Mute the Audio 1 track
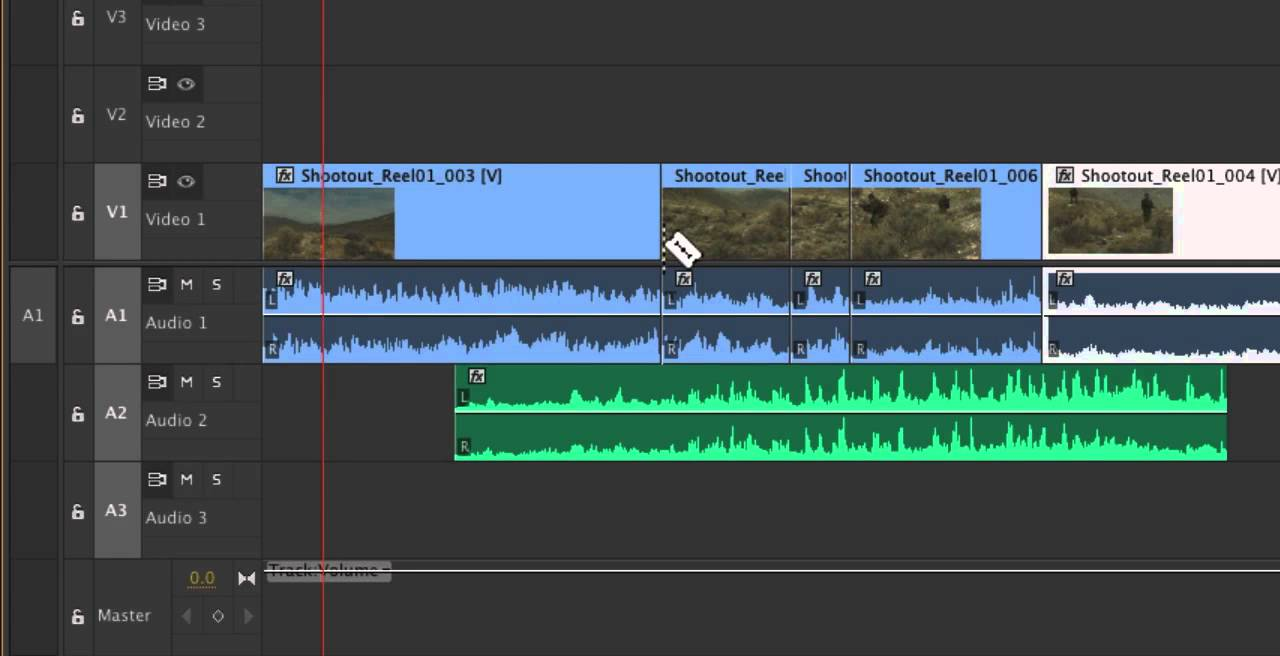The height and width of the screenshot is (656, 1280). [x=186, y=285]
